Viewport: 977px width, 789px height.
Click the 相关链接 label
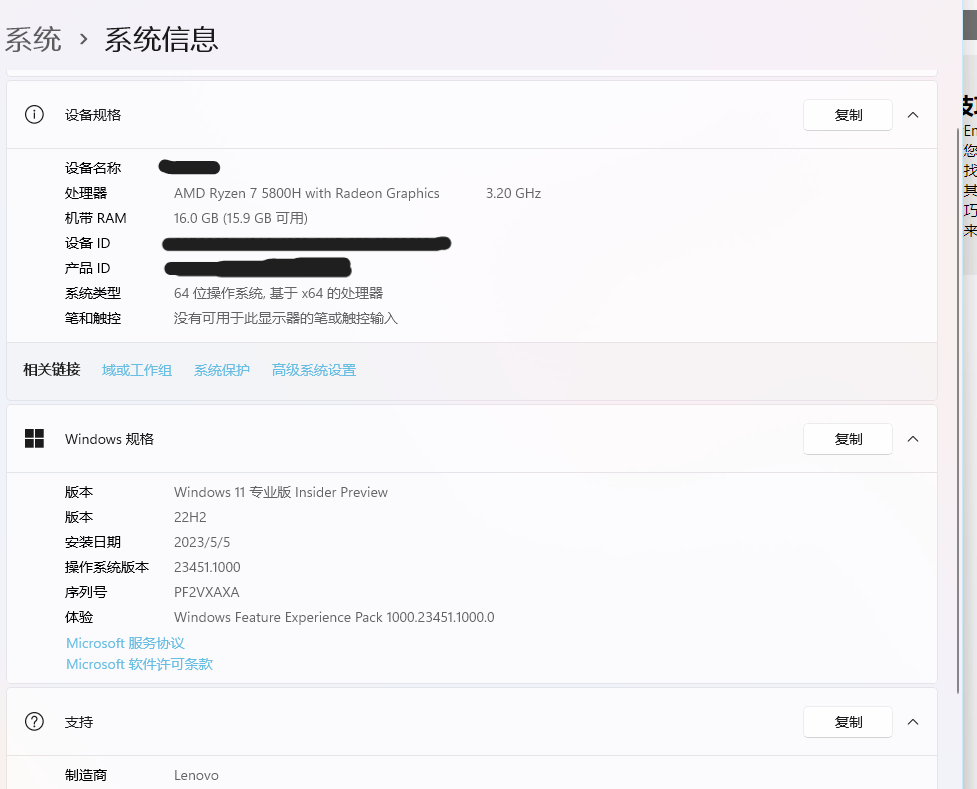52,370
